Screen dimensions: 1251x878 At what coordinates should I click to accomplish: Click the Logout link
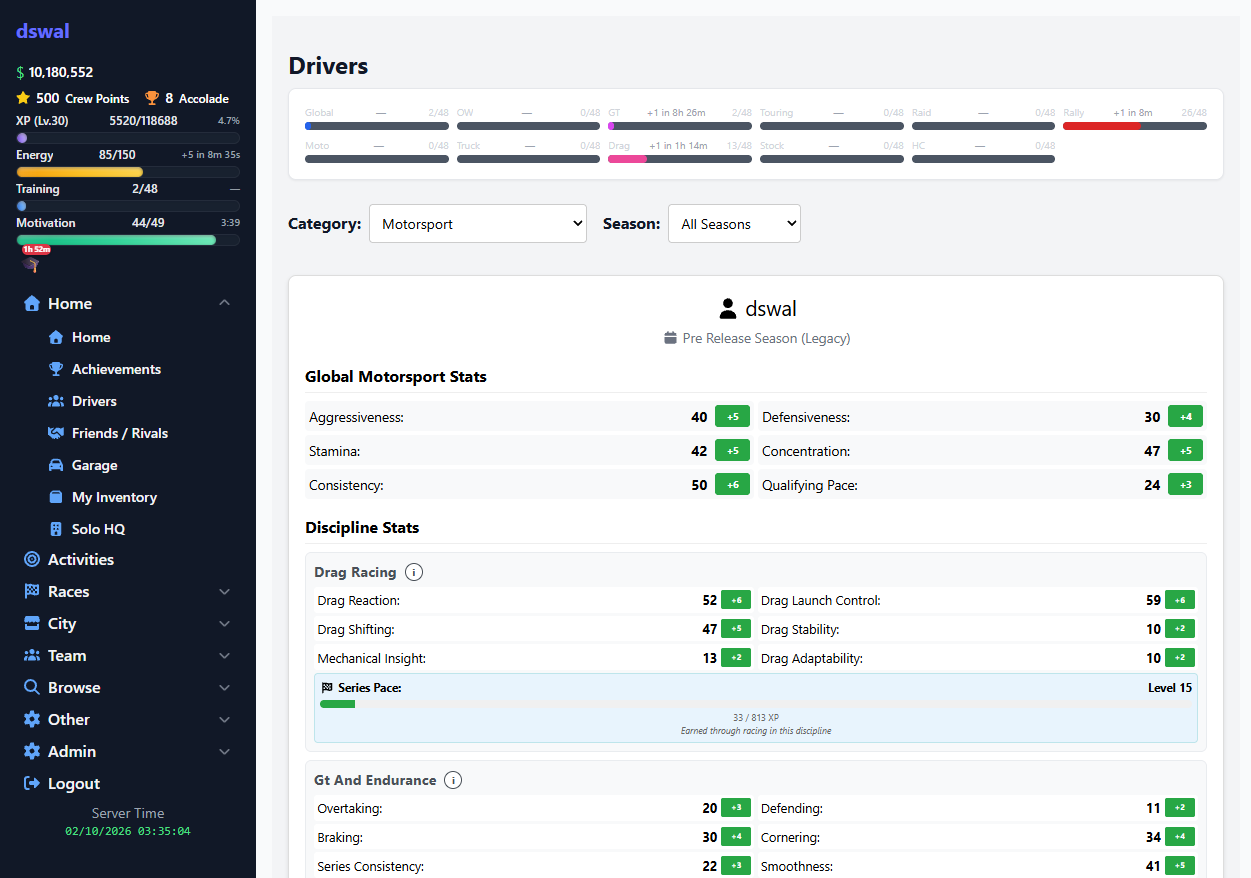74,784
